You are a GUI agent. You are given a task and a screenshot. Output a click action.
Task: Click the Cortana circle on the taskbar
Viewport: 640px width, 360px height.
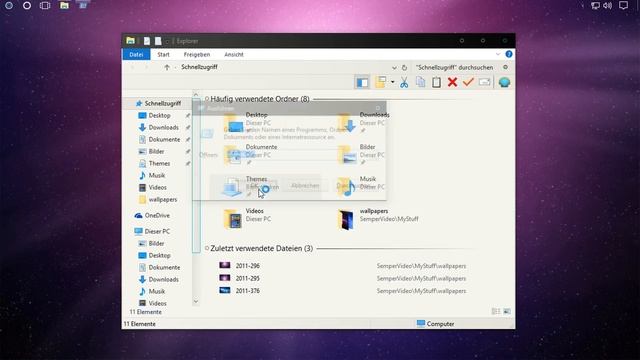click(27, 5)
